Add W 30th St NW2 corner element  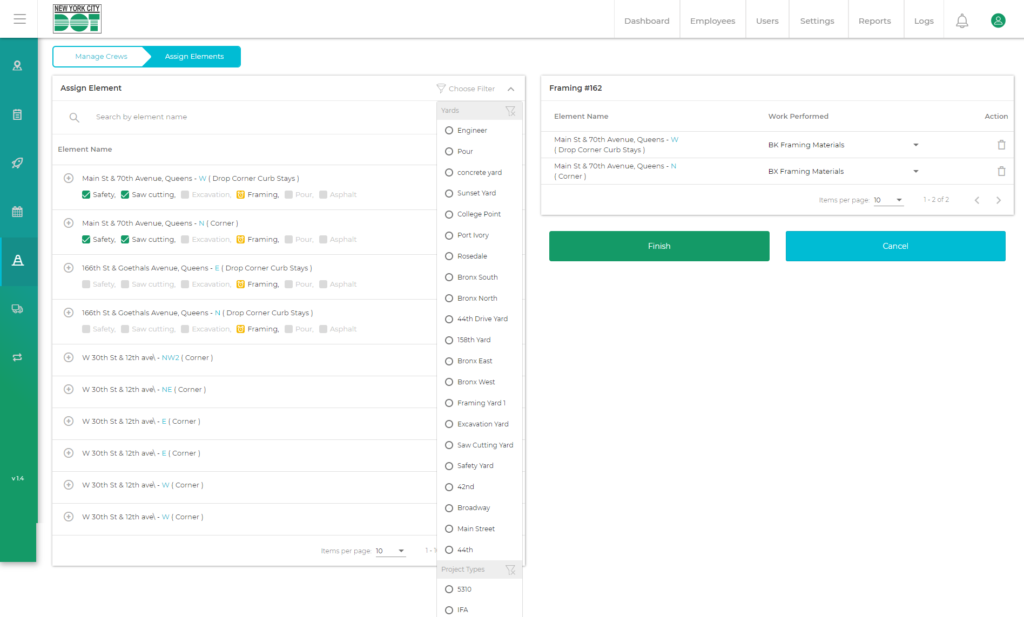point(69,357)
